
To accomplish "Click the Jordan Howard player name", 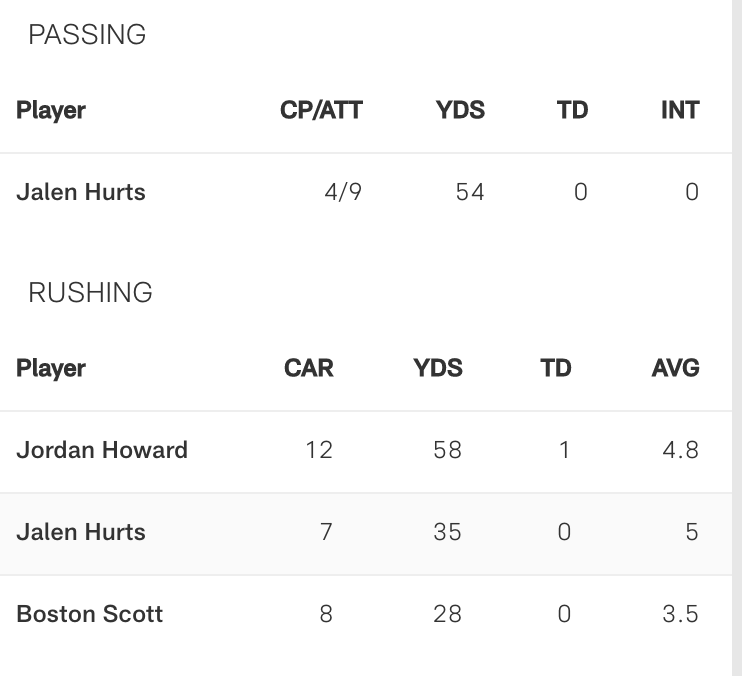I will coord(102,450).
